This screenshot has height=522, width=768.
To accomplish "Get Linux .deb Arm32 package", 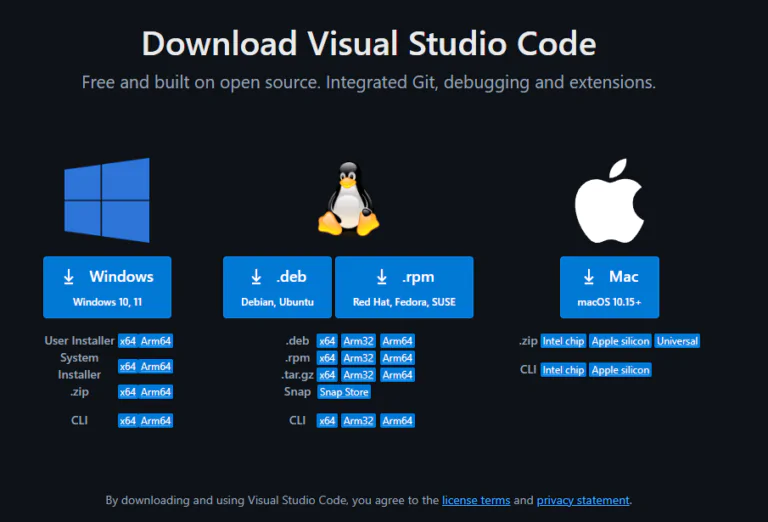I will point(359,341).
